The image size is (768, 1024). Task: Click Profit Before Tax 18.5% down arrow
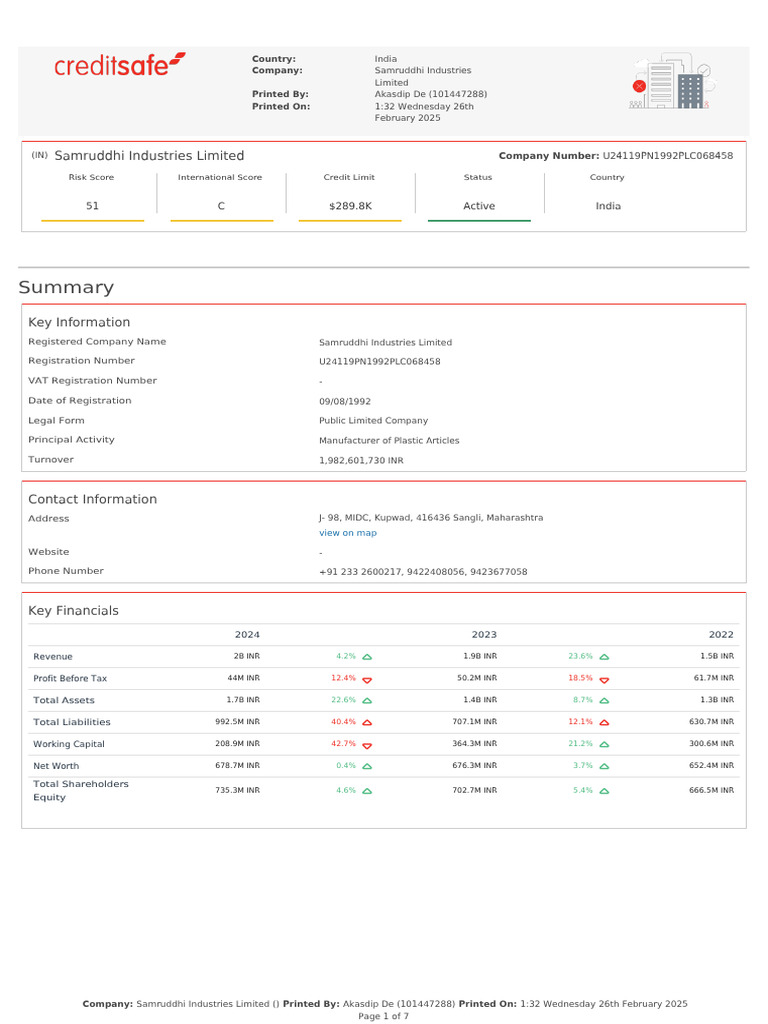(604, 679)
